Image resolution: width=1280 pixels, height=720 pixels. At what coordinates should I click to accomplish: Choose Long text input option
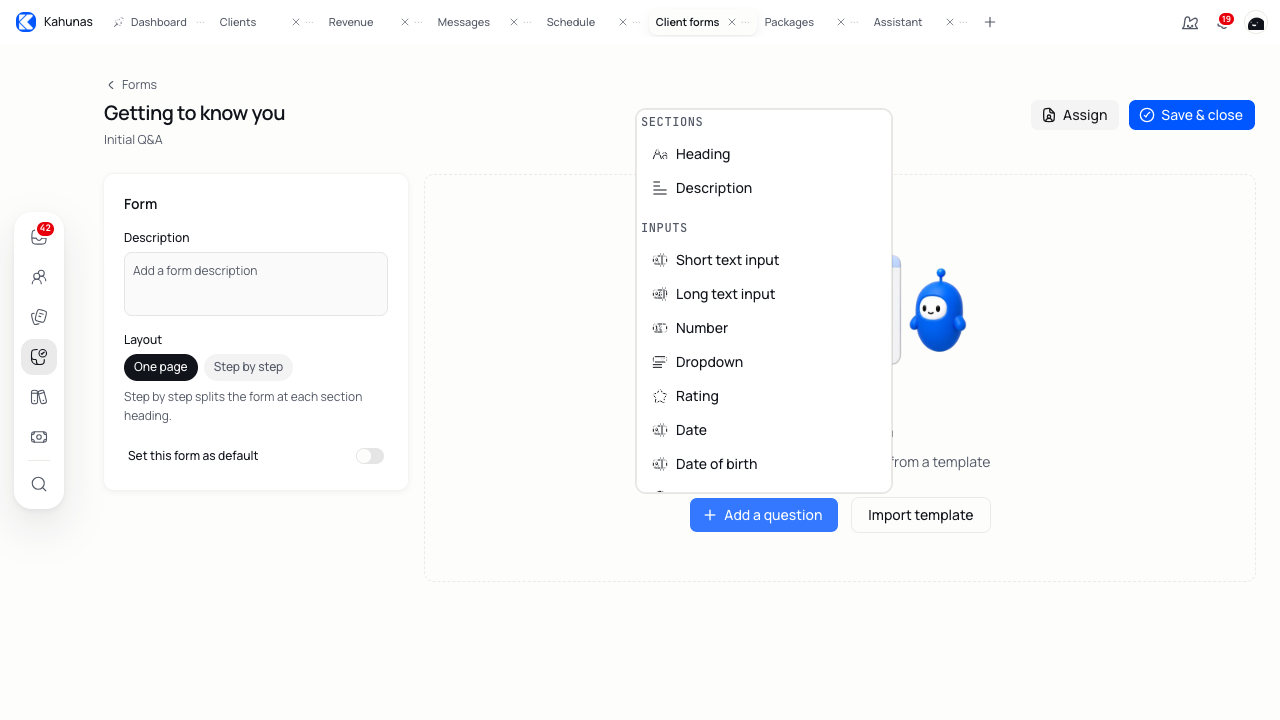(764, 294)
